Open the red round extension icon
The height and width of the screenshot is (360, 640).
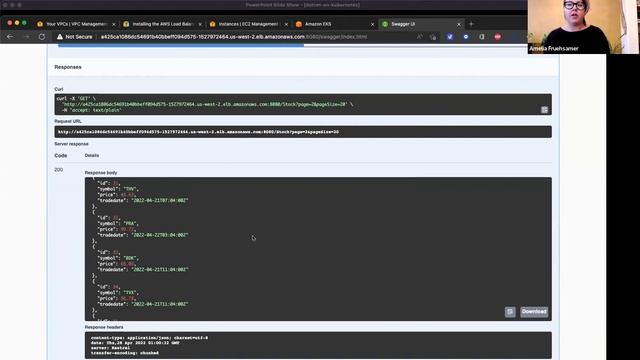coord(498,37)
